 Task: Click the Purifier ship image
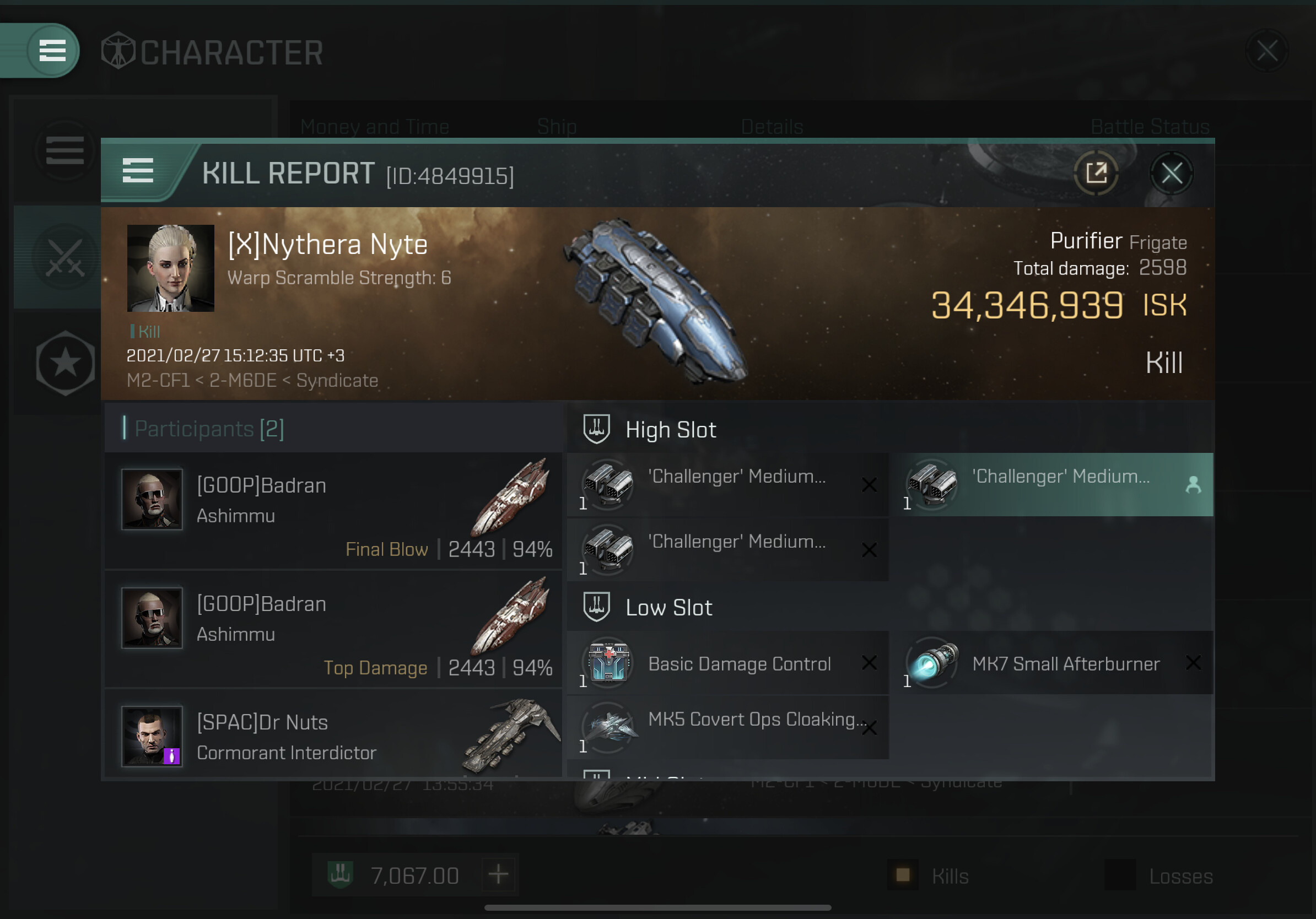655,302
